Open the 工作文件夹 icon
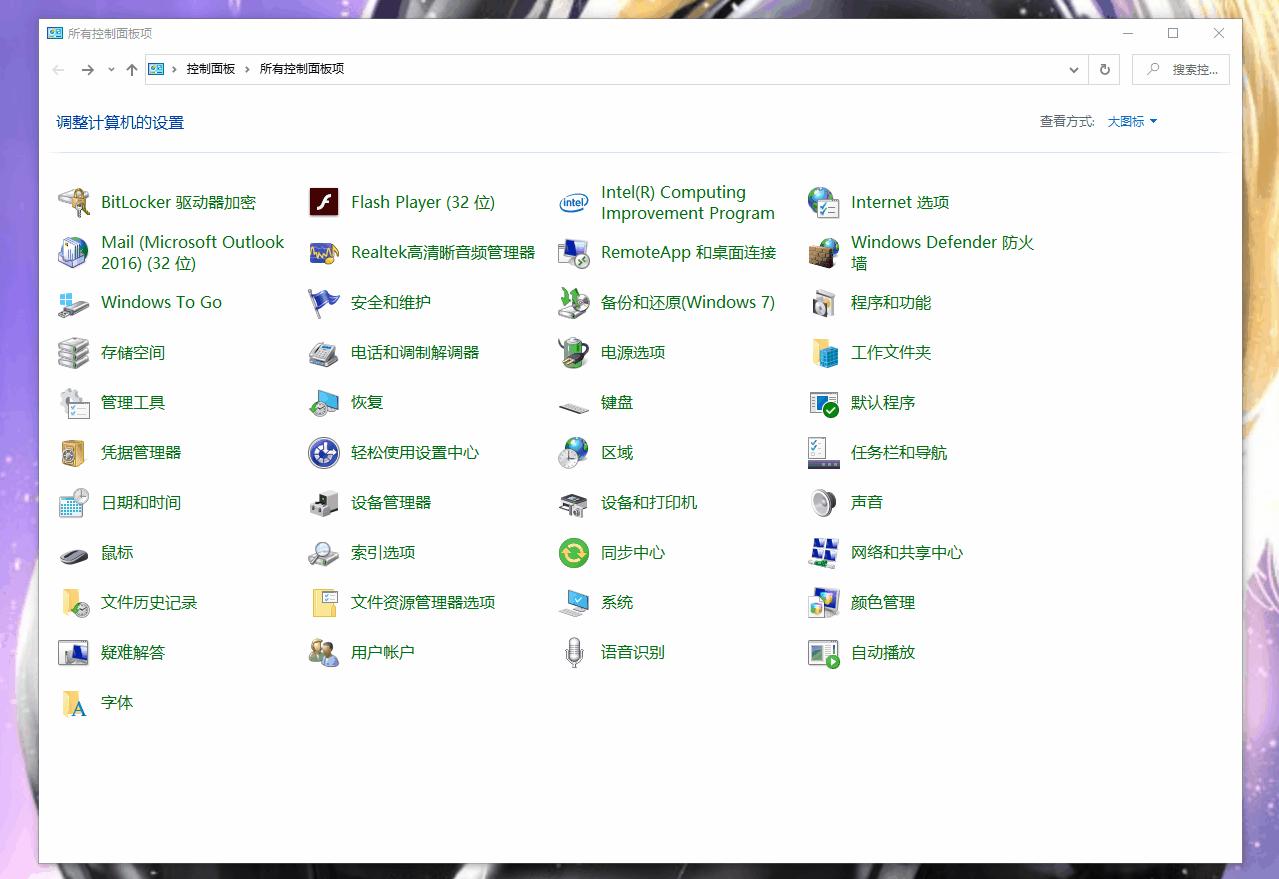 coord(824,353)
